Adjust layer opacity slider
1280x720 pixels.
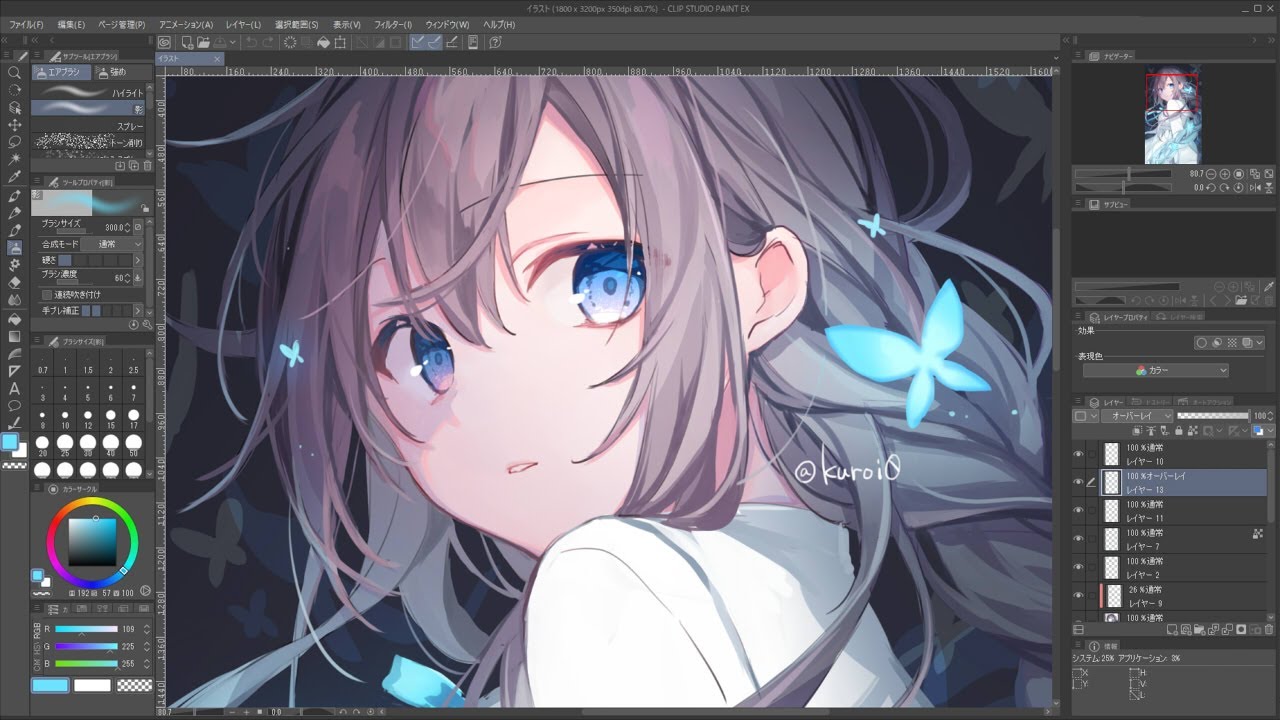click(1214, 415)
